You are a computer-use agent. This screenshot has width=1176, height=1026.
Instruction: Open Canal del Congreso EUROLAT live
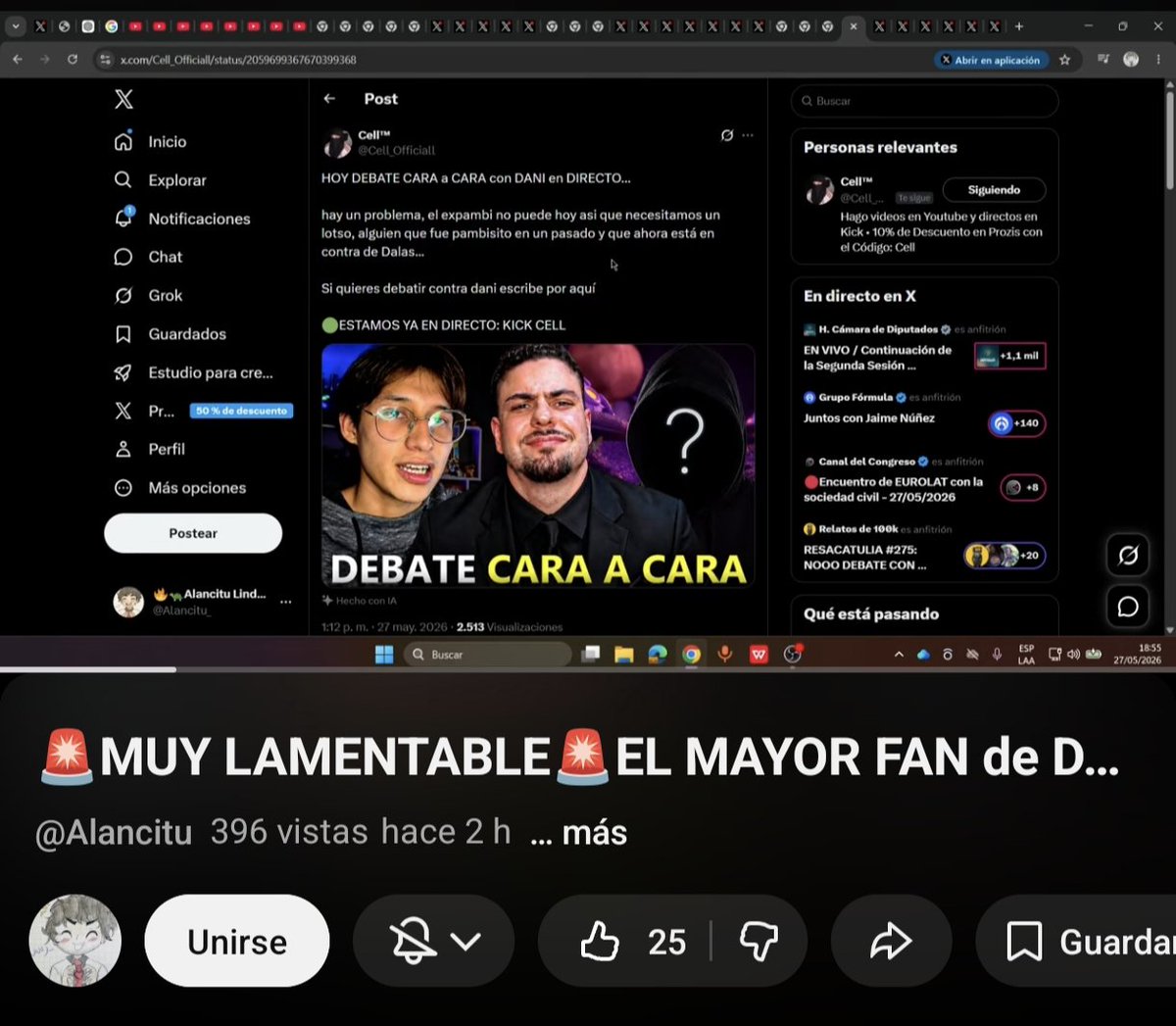pos(924,479)
